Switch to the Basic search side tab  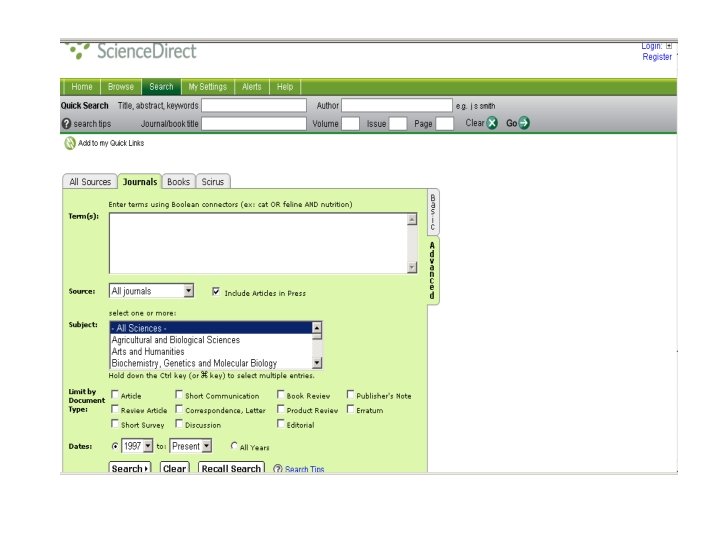coord(433,212)
